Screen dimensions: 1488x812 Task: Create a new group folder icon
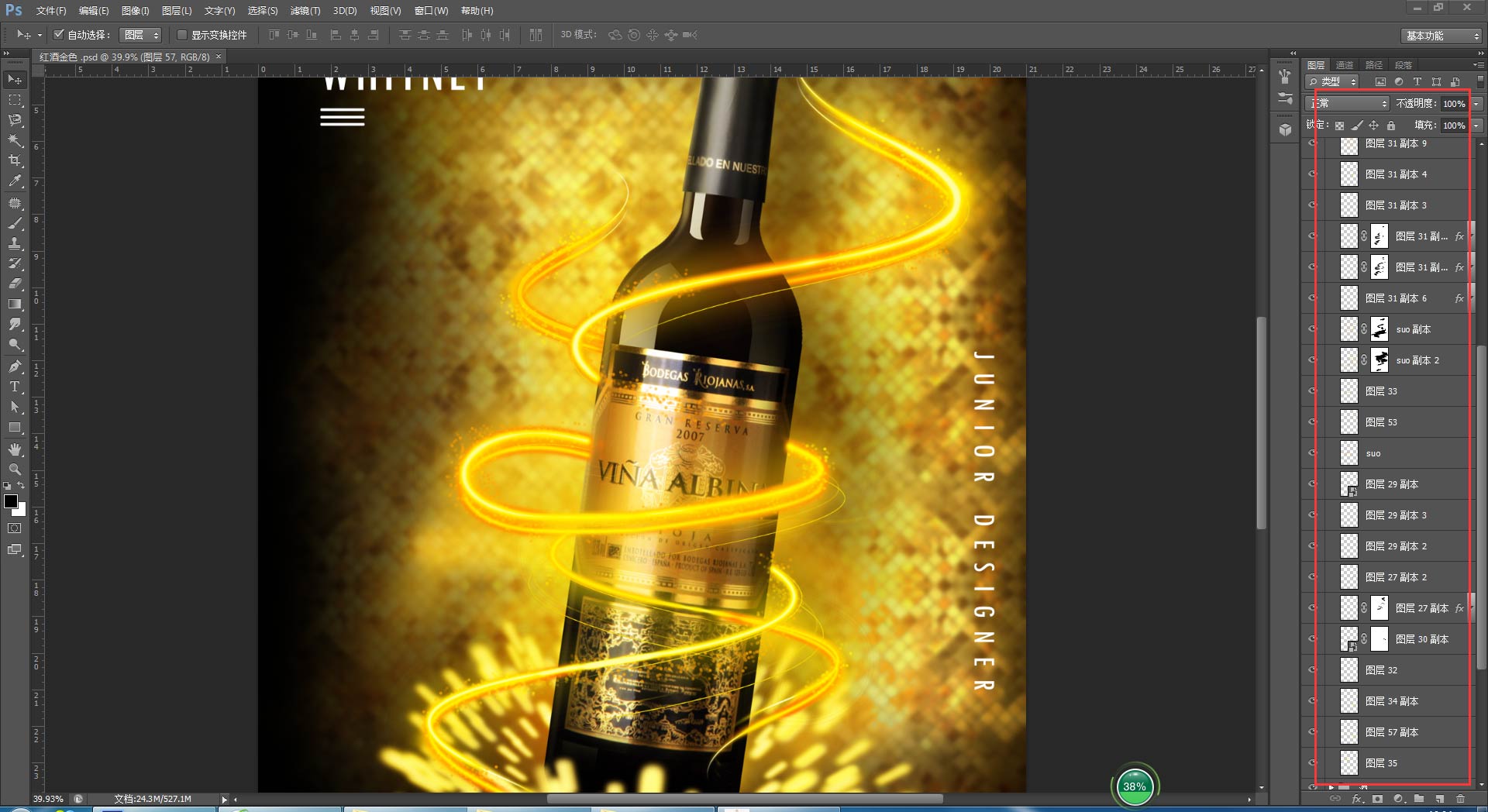(x=1419, y=799)
